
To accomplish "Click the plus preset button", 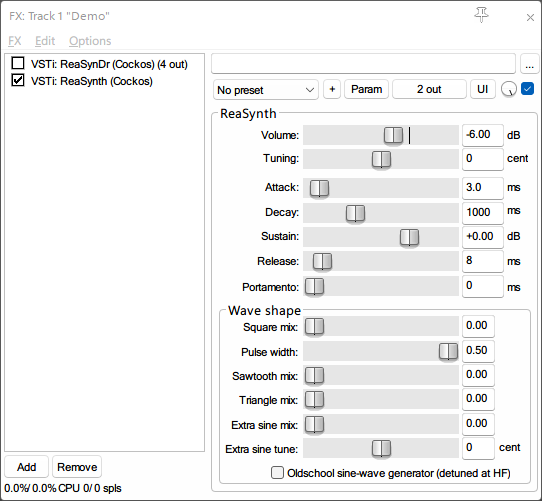I will pyautogui.click(x=332, y=89).
